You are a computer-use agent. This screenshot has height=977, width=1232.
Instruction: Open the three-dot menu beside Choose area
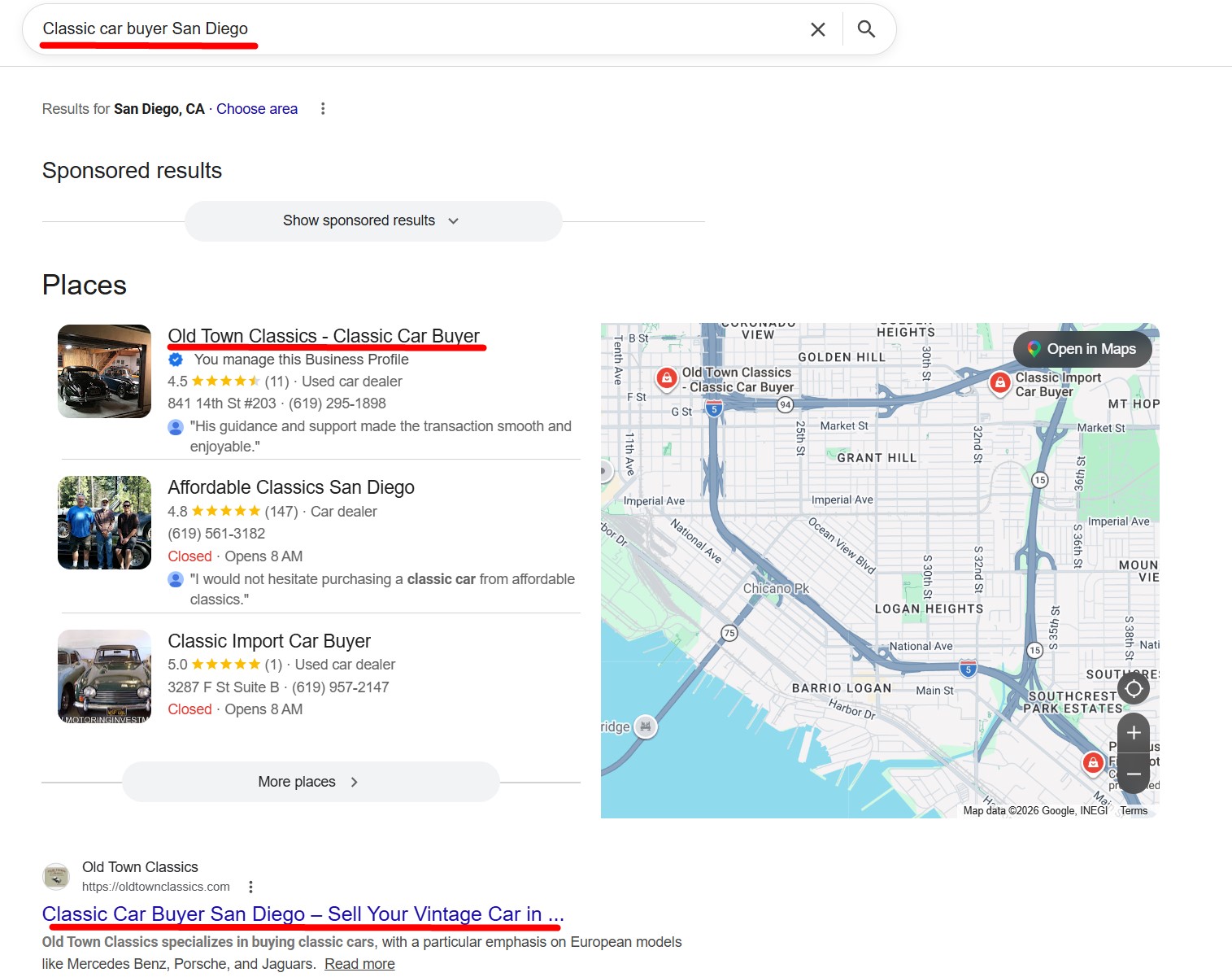[323, 109]
